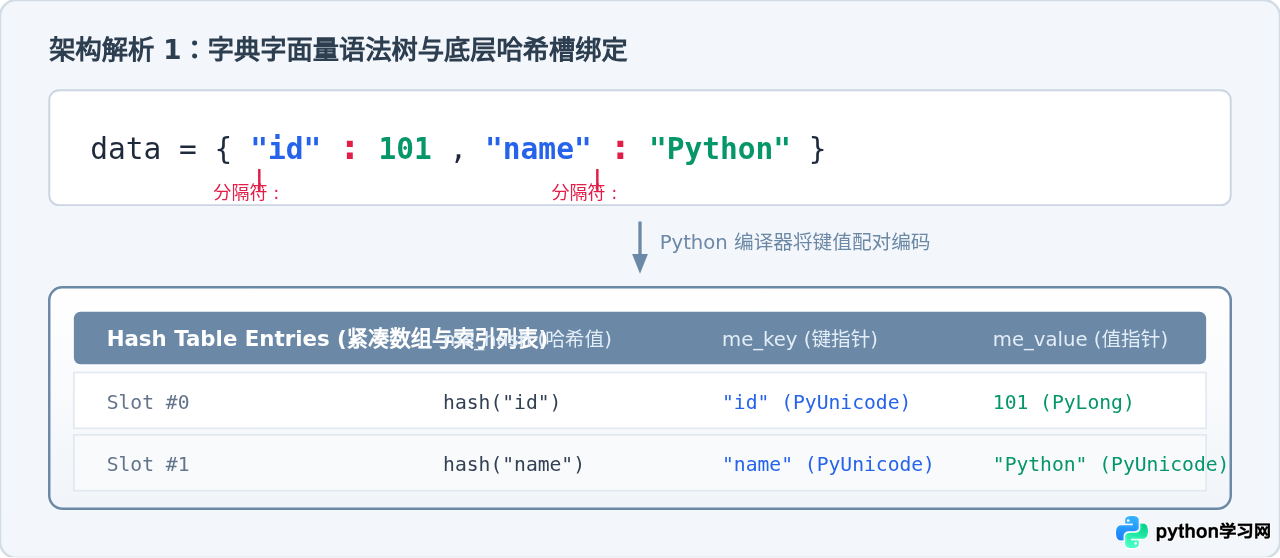Click the "Python" (PyUnicode) cell
This screenshot has height=558, width=1280.
1111,464
